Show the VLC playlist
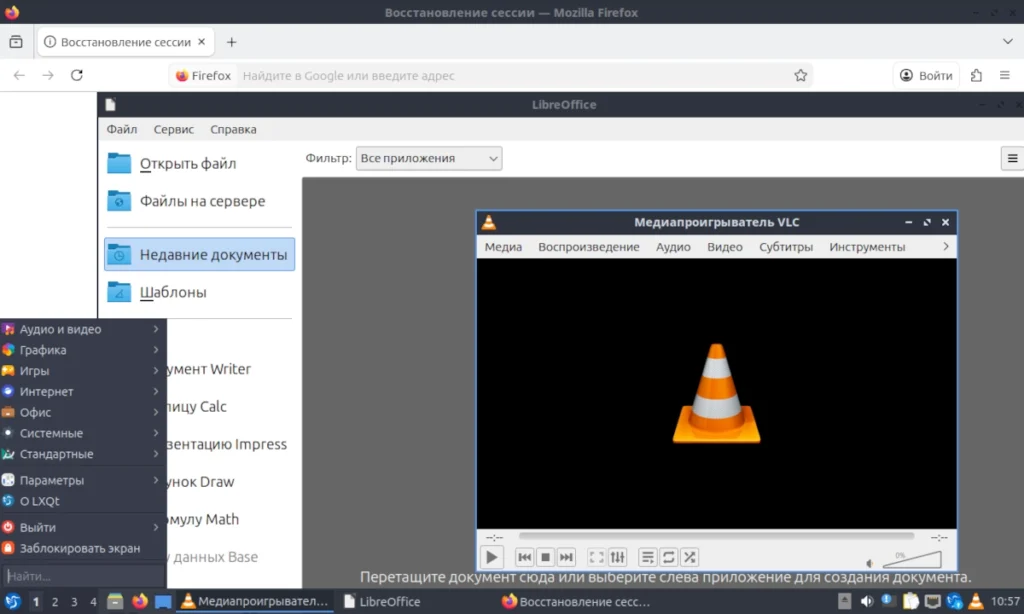The height and width of the screenshot is (614, 1024). pos(647,557)
